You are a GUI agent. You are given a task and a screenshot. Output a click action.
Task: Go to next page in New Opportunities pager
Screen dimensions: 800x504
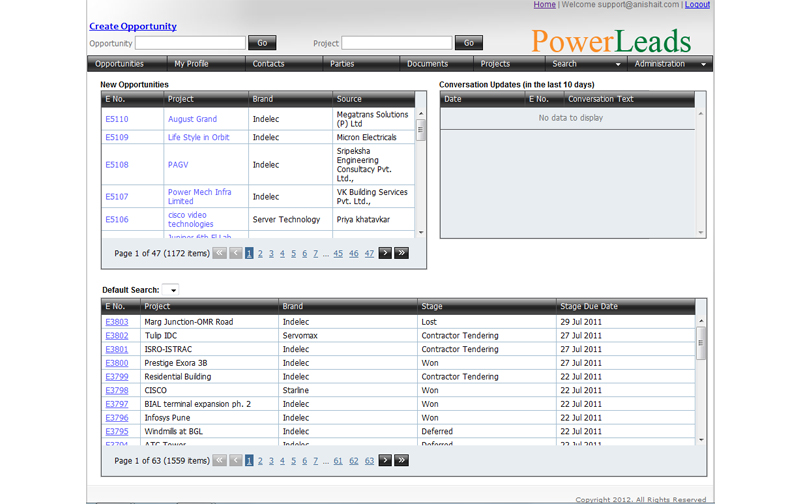point(386,254)
